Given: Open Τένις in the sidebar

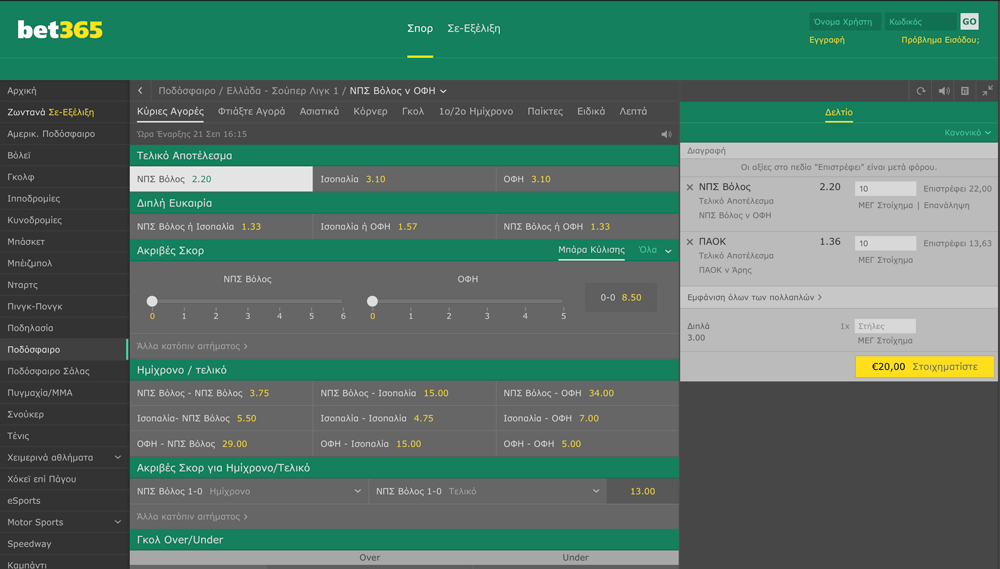Looking at the screenshot, I should [x=64, y=436].
